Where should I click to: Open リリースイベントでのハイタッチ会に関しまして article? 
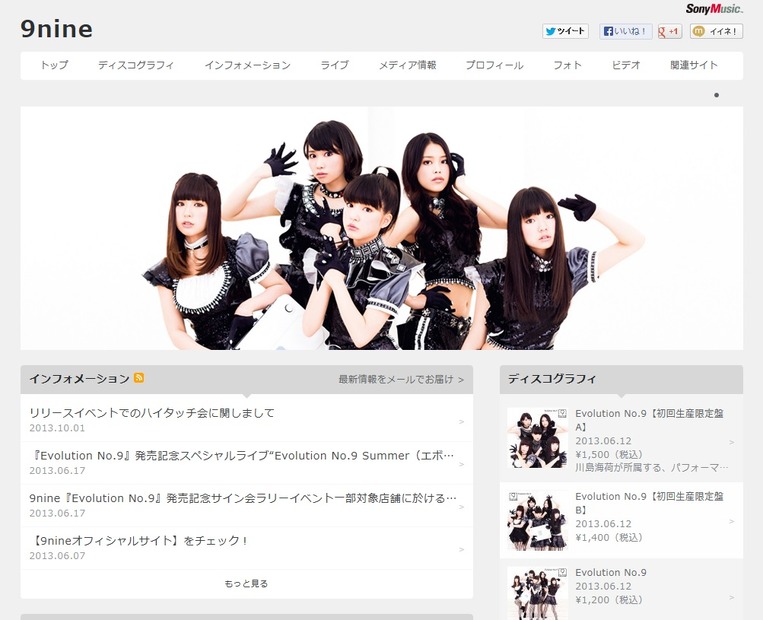pos(152,413)
